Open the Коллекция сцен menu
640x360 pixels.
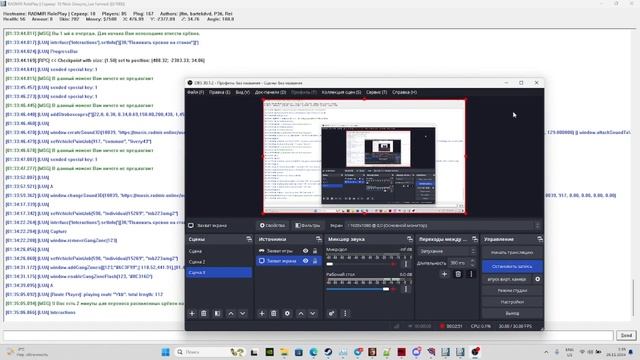pyautogui.click(x=341, y=92)
